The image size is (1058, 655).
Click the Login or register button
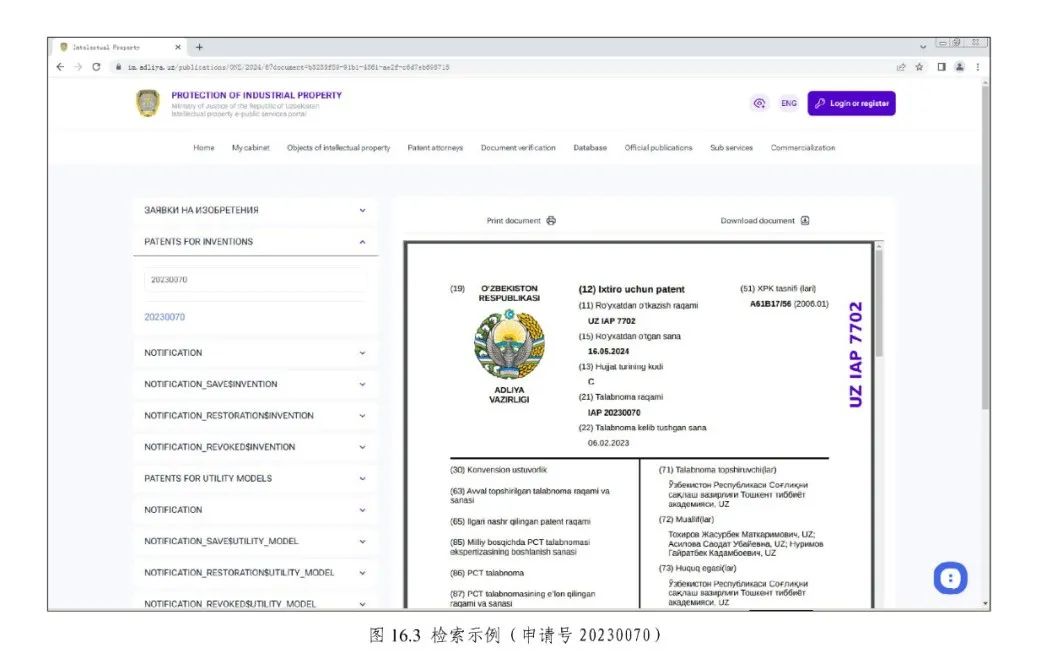point(851,103)
